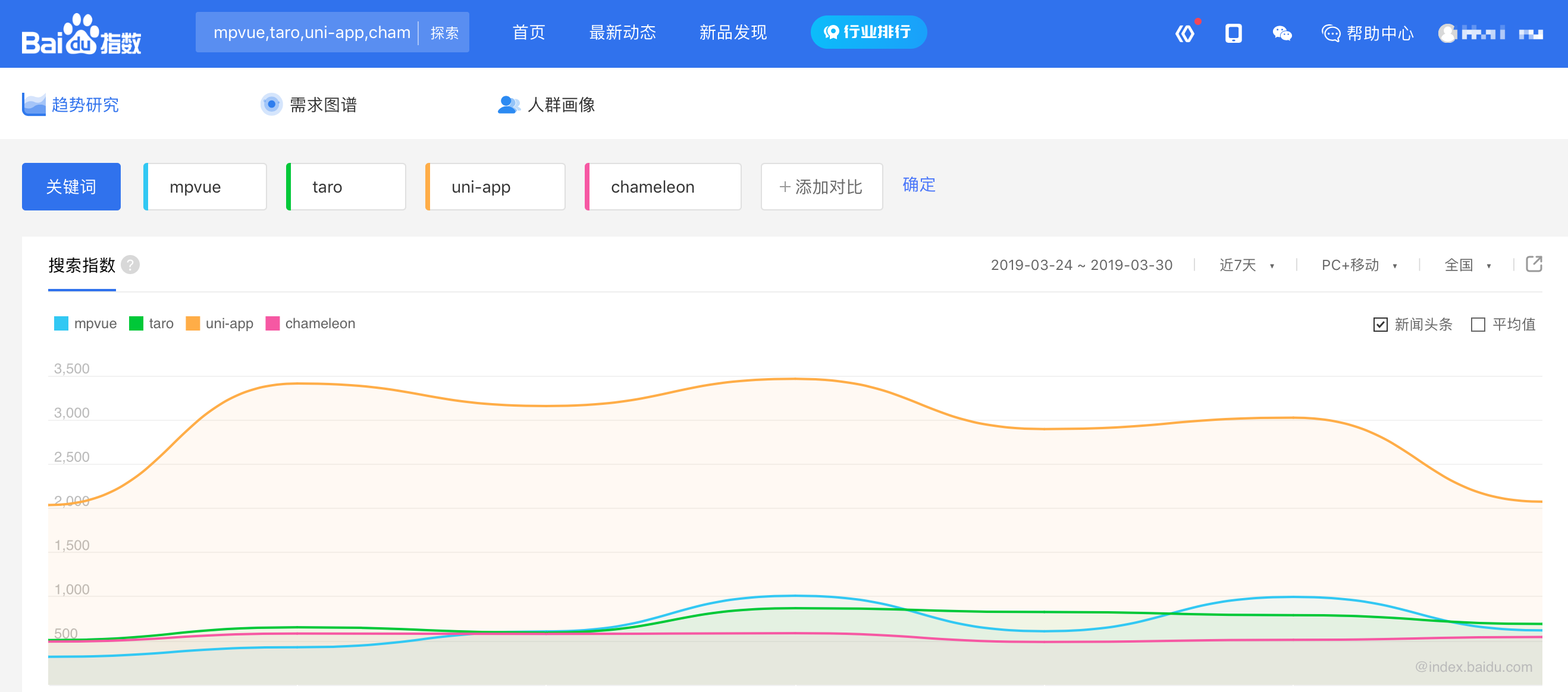
Task: Uncheck the 新闻头条 checkbox
Action: [1380, 324]
